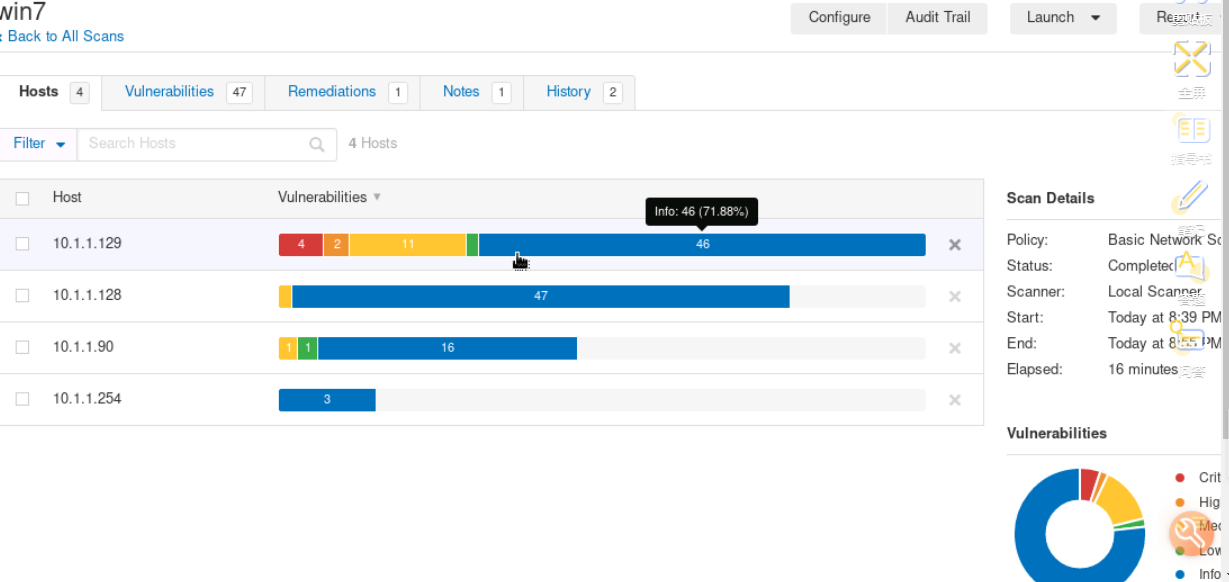The image size is (1229, 582).
Task: Click the blue info bar showing 3
Action: (x=327, y=400)
